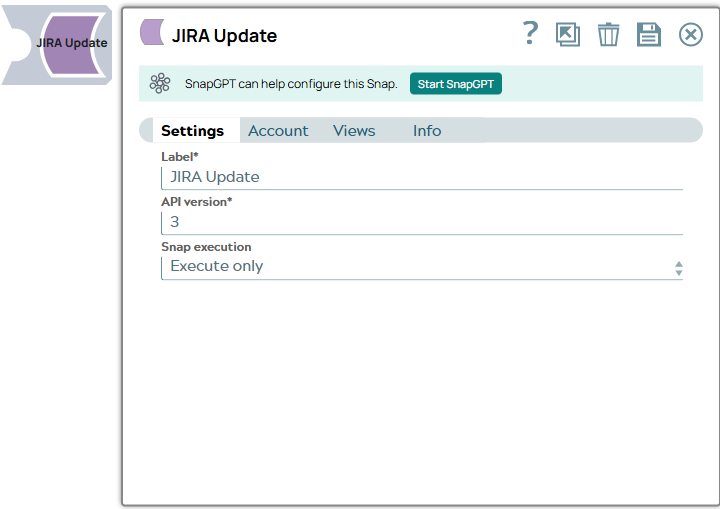Open the Account tab
Image resolution: width=720 pixels, height=509 pixels.
click(x=278, y=131)
